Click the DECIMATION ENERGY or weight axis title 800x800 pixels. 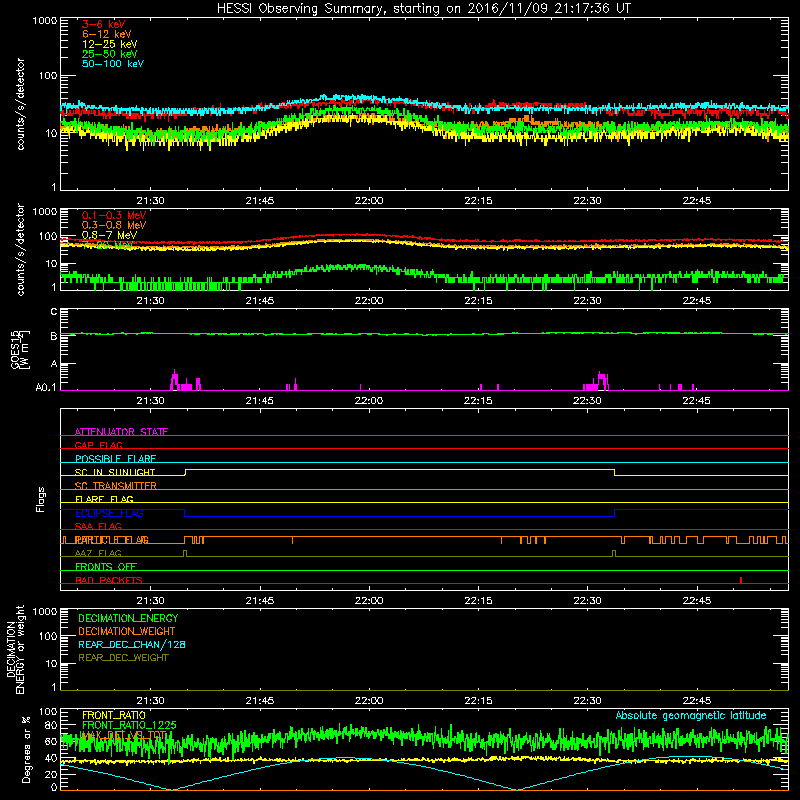click(15, 649)
